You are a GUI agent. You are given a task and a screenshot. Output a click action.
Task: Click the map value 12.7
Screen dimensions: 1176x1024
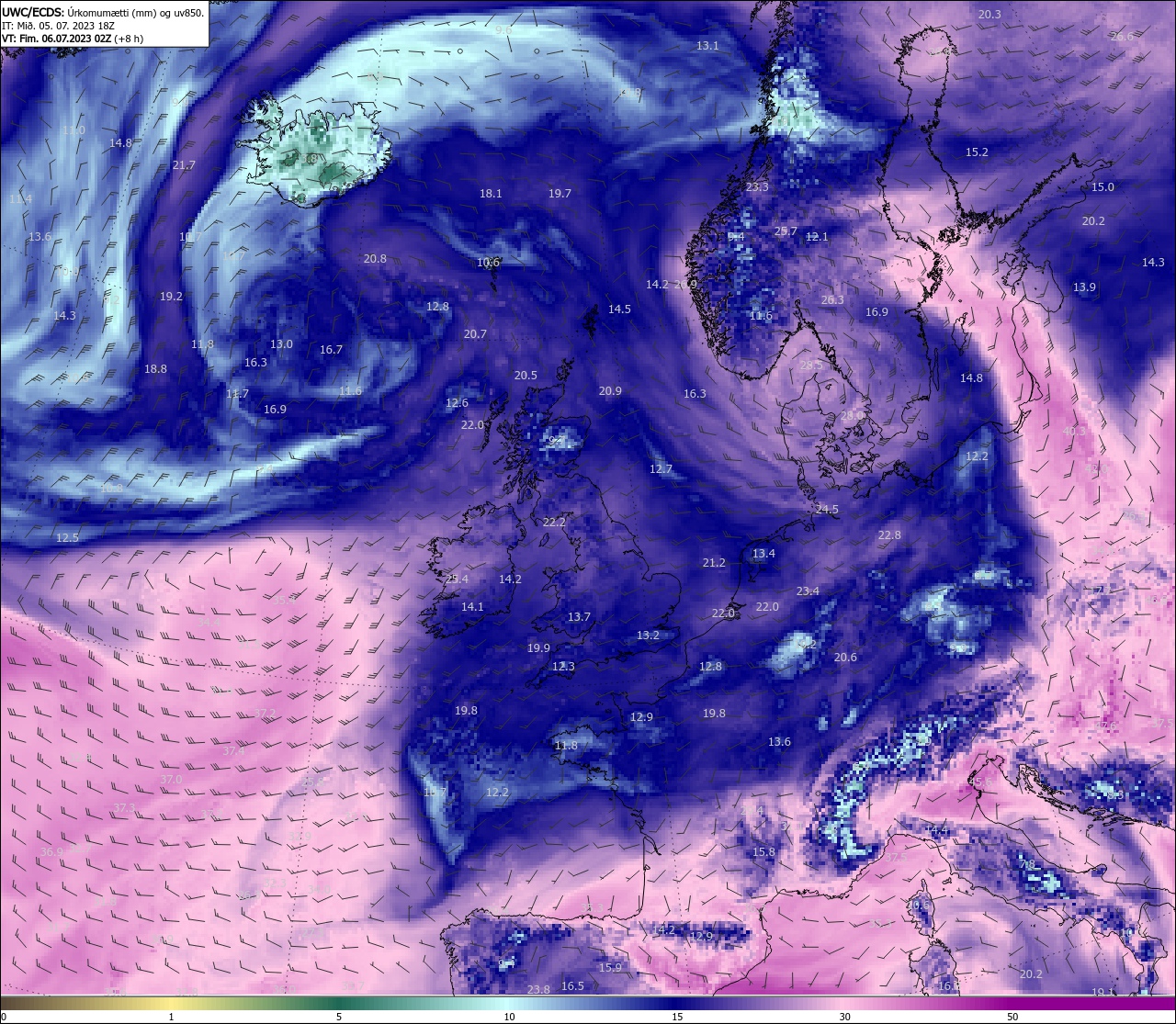point(661,469)
